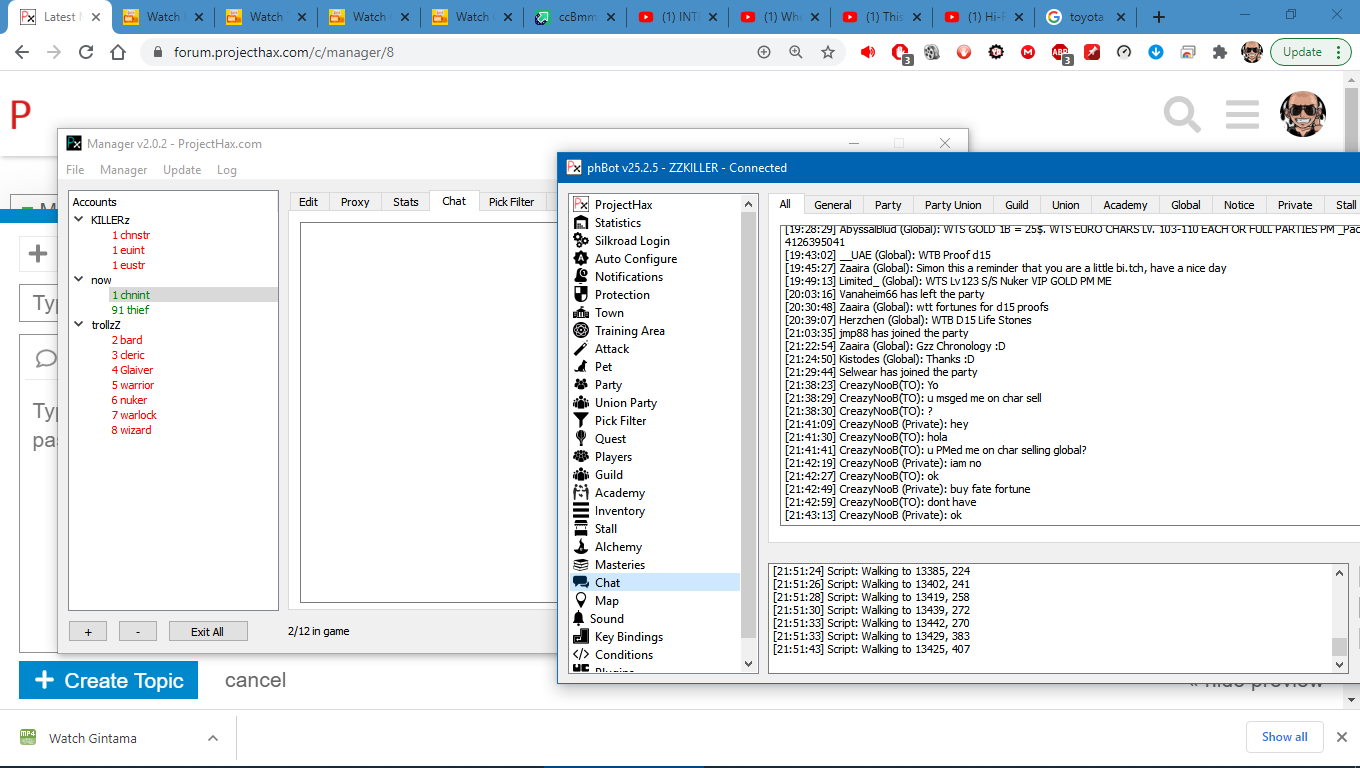1360x768 pixels.
Task: Open the Training Area icon
Action: (x=581, y=331)
